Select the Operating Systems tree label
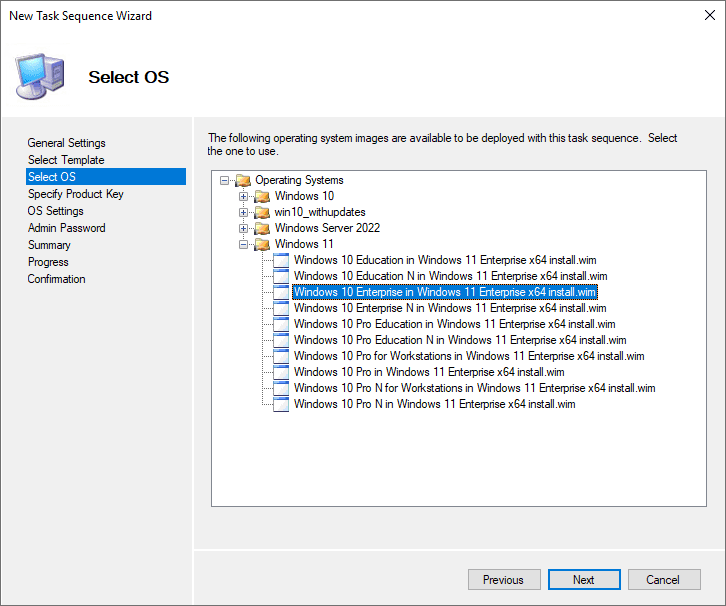This screenshot has width=726, height=606. coord(299,180)
